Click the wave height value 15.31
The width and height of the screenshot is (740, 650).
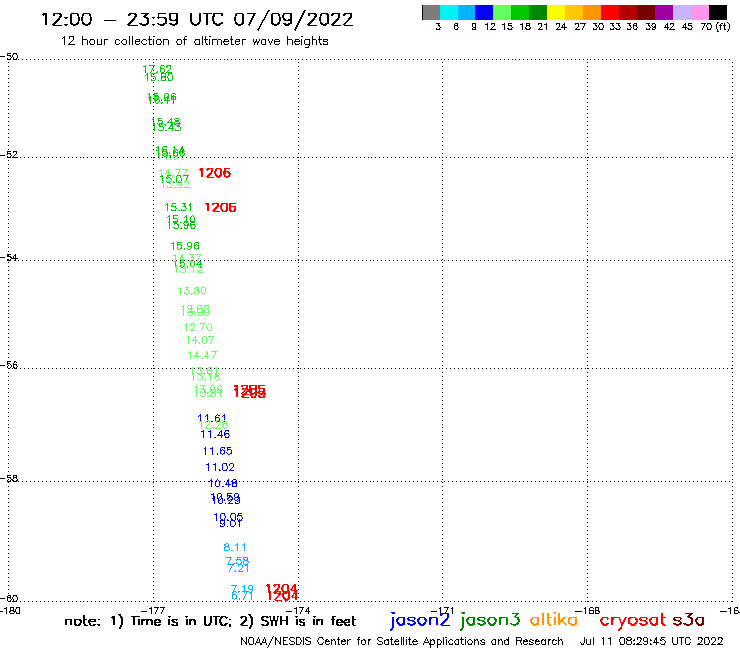[x=178, y=207]
